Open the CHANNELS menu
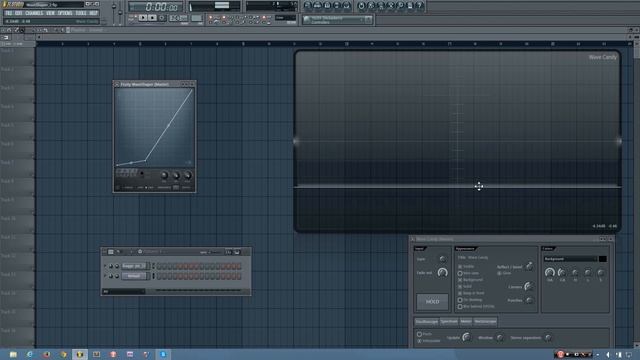The height and width of the screenshot is (360, 640). [34, 13]
